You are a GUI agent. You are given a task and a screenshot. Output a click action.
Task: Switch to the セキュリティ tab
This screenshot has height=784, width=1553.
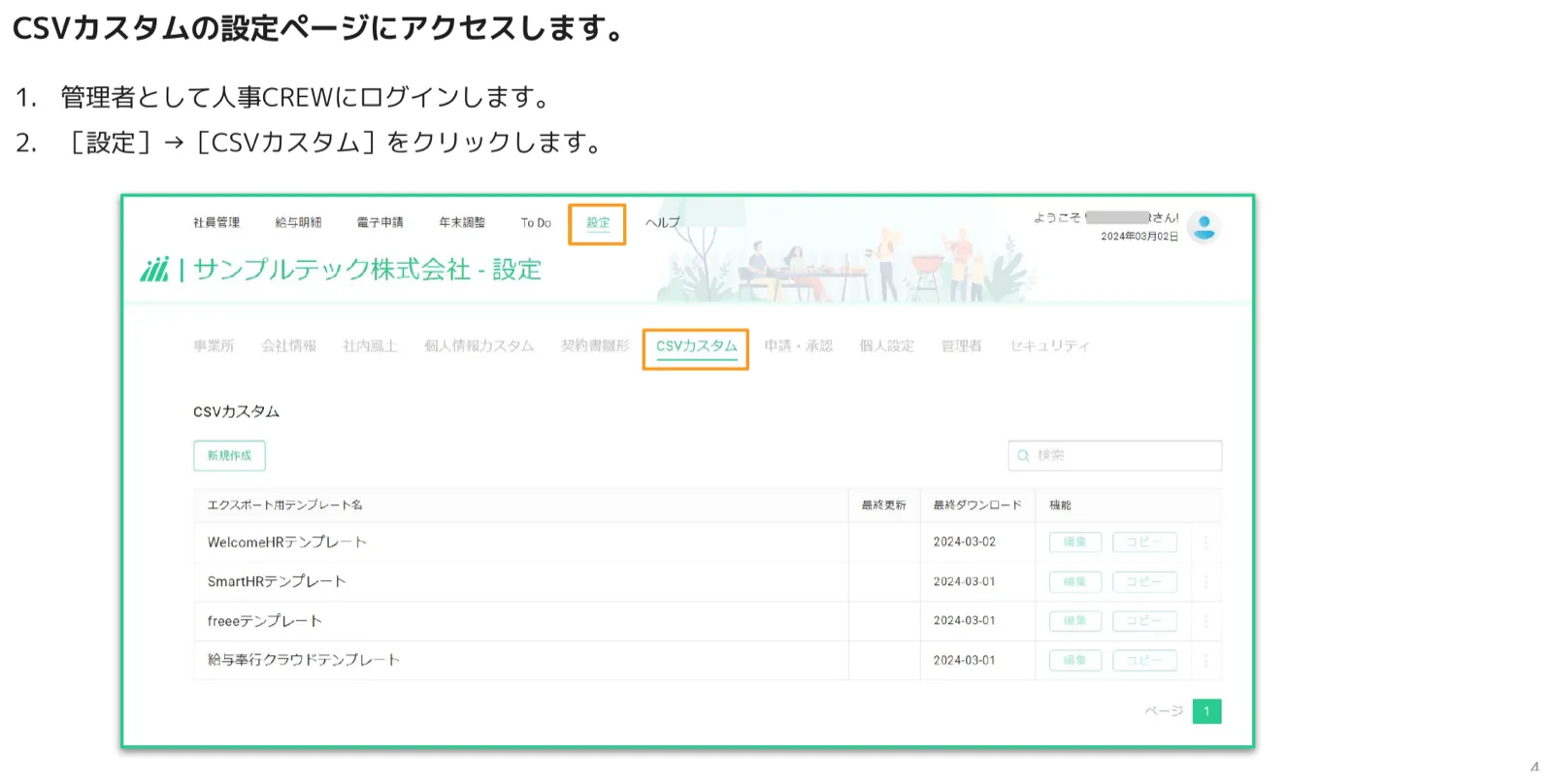(x=1049, y=345)
